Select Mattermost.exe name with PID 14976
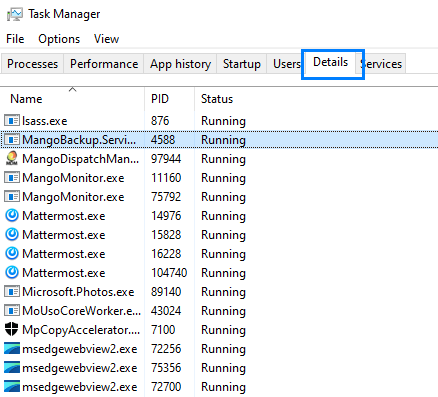 click(64, 216)
